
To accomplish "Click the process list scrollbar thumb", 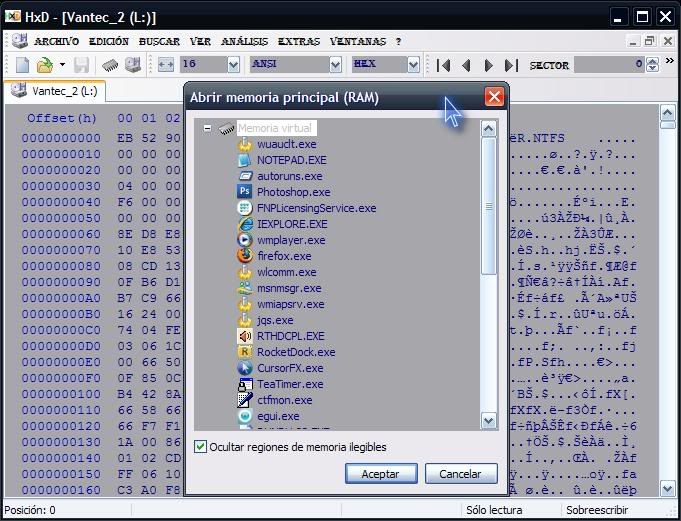I will [x=489, y=206].
